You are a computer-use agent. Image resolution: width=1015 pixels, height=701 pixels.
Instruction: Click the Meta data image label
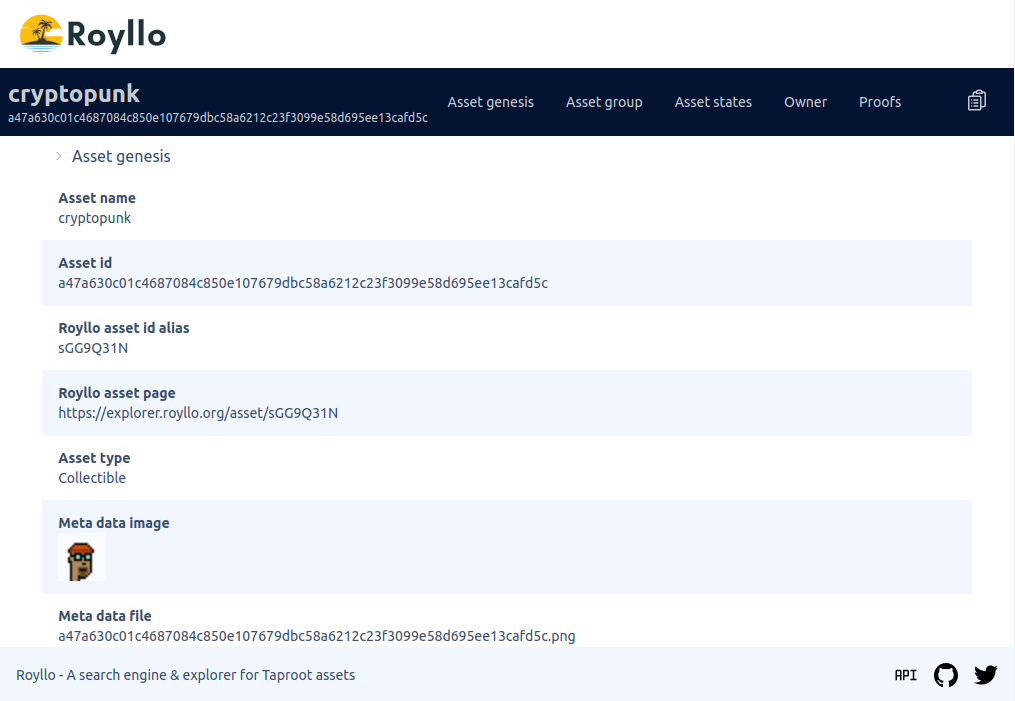click(x=114, y=523)
